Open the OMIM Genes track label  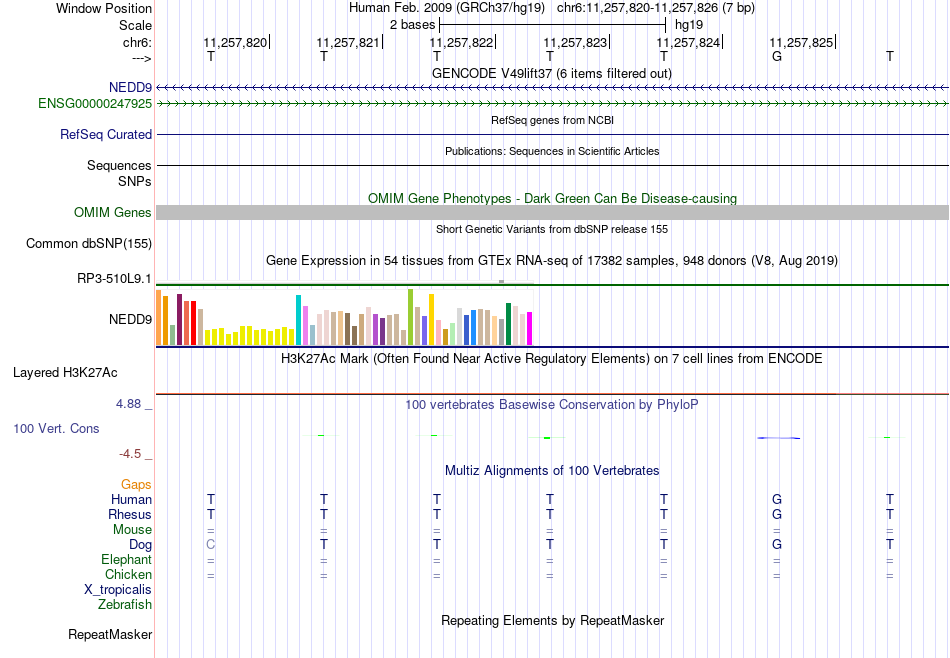(113, 213)
